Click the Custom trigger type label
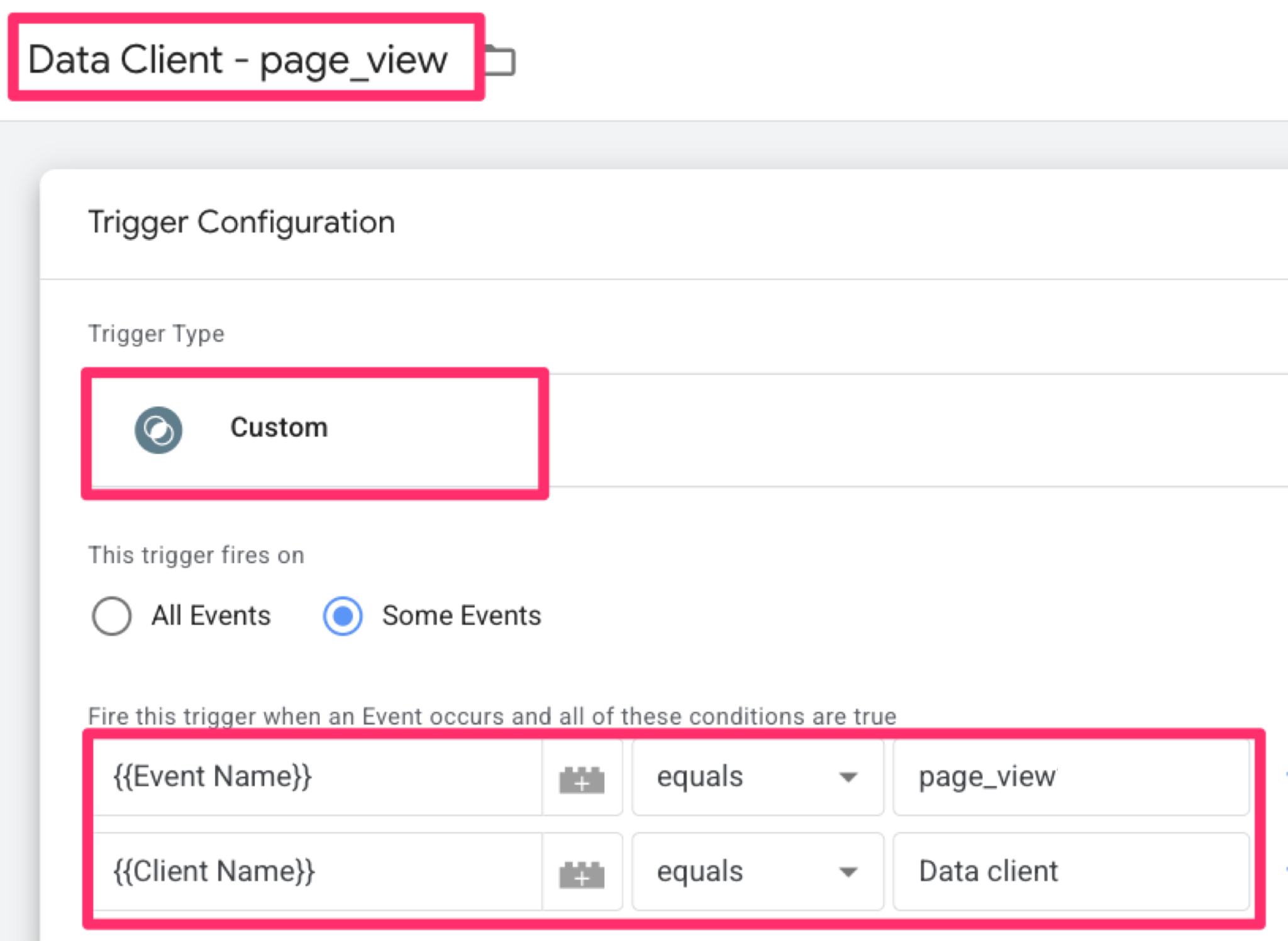Image resolution: width=1288 pixels, height=941 pixels. pyautogui.click(x=279, y=427)
